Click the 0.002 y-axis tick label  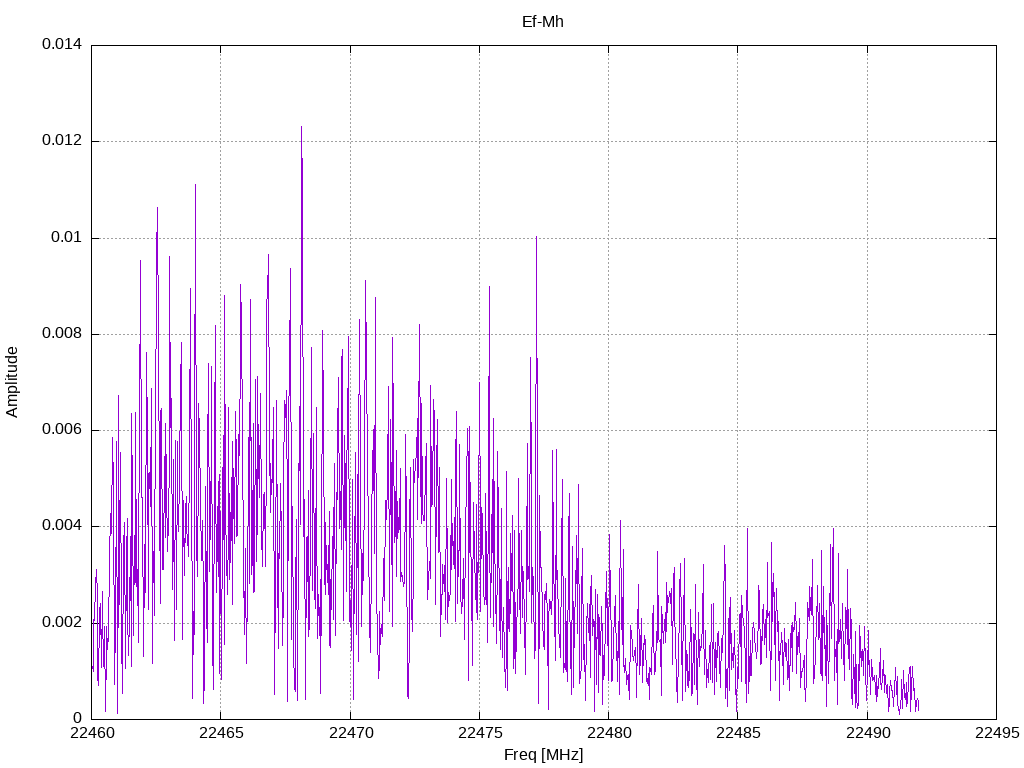pos(61,622)
